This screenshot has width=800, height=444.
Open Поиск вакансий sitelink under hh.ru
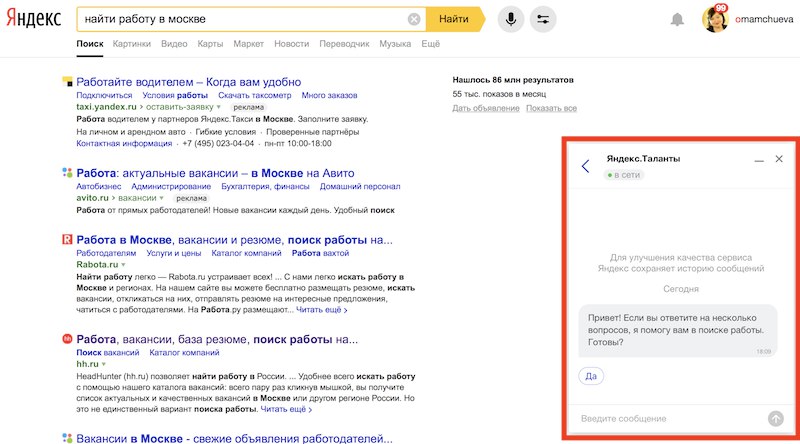click(108, 353)
